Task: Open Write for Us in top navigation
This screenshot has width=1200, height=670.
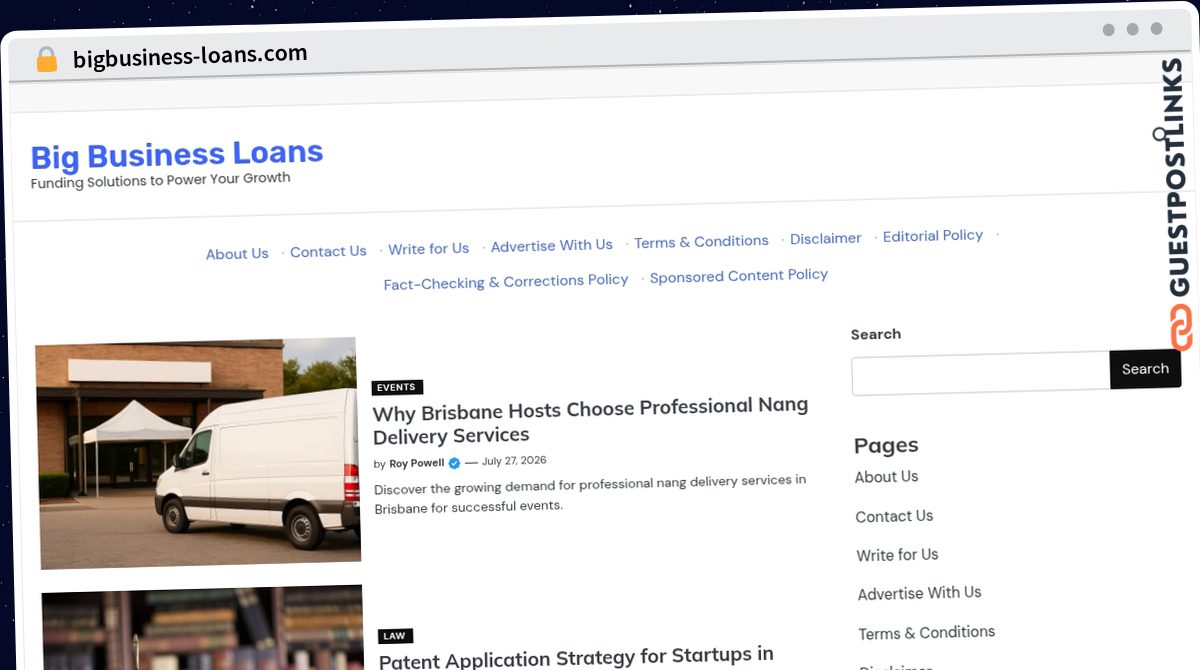Action: coord(428,249)
